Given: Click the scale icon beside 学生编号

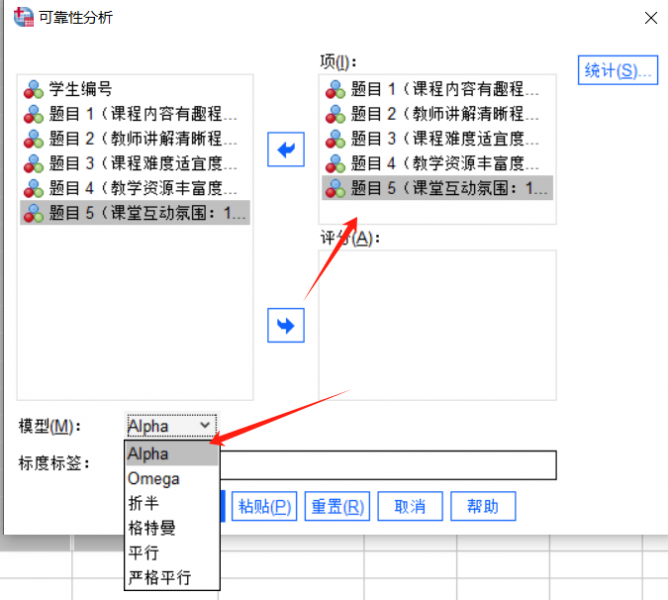Looking at the screenshot, I should [34, 89].
